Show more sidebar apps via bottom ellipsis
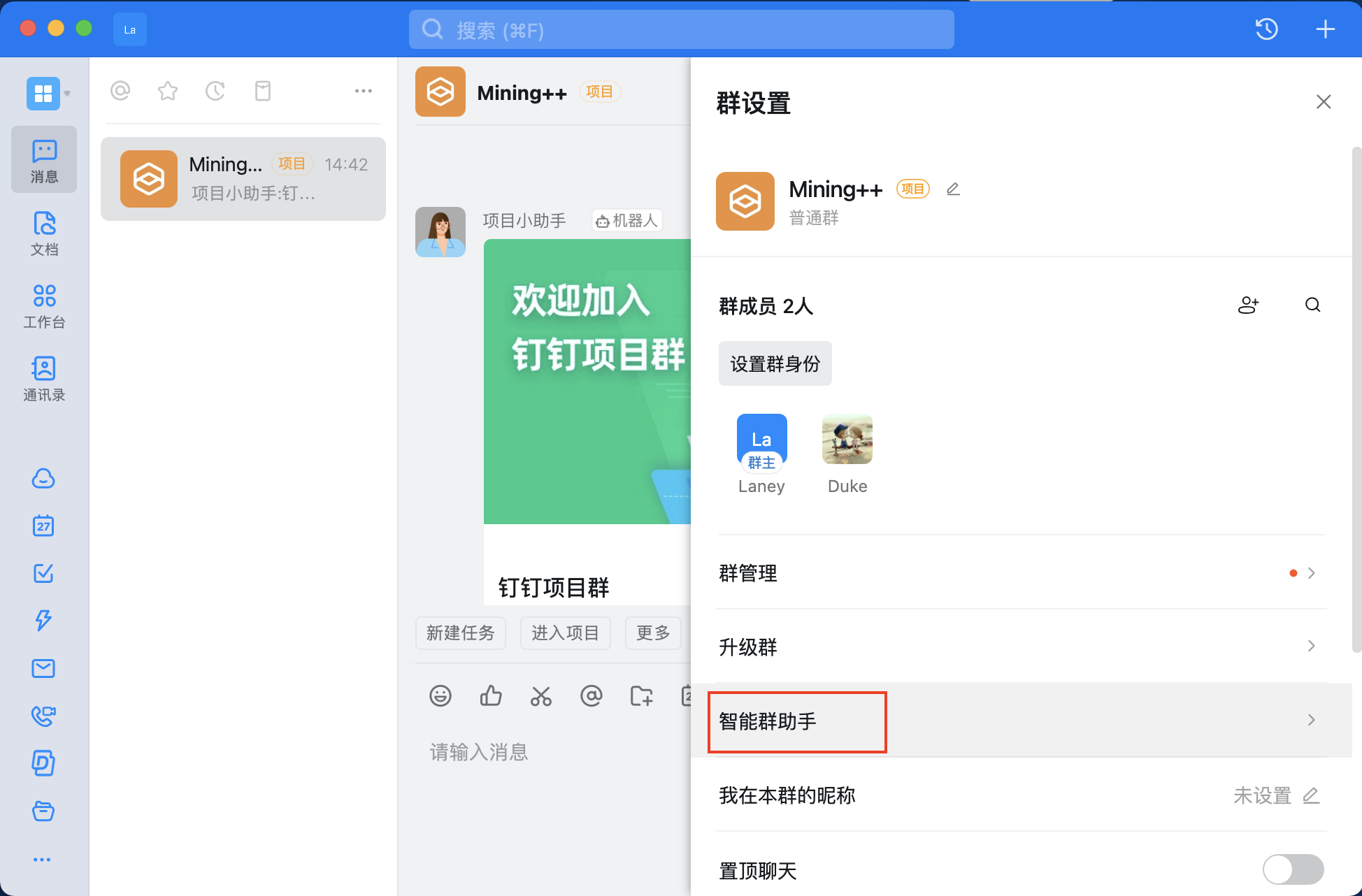The height and width of the screenshot is (896, 1362). click(42, 860)
